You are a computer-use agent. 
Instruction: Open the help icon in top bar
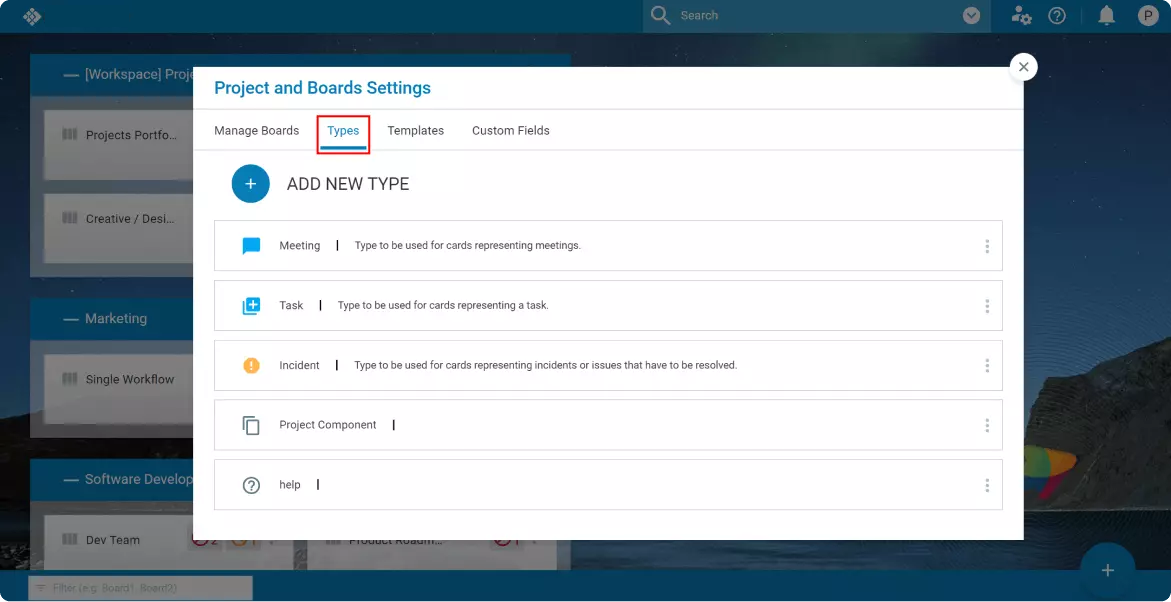pos(1056,16)
